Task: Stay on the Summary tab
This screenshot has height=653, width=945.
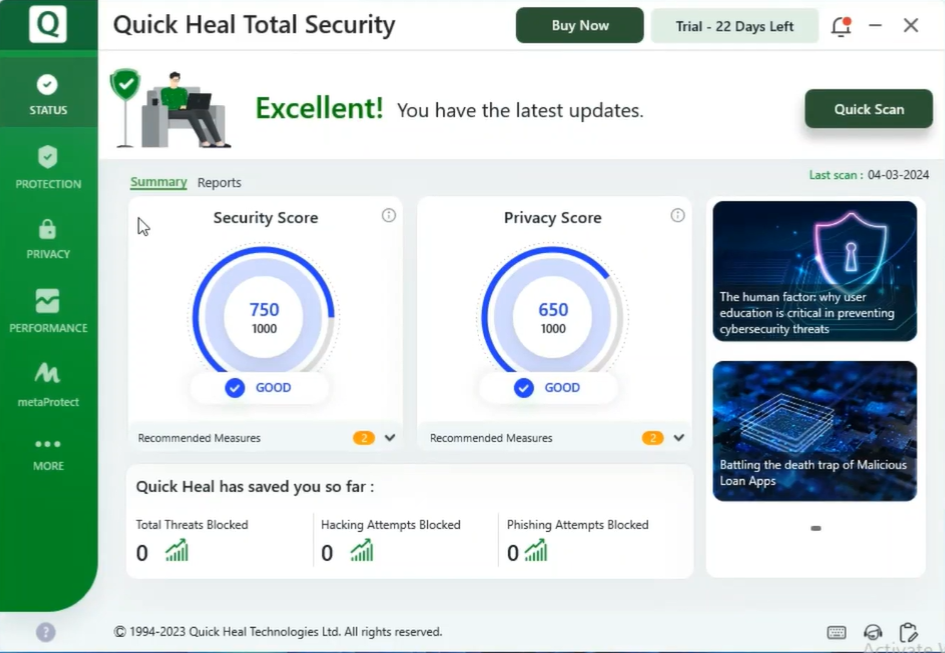Action: coord(158,182)
